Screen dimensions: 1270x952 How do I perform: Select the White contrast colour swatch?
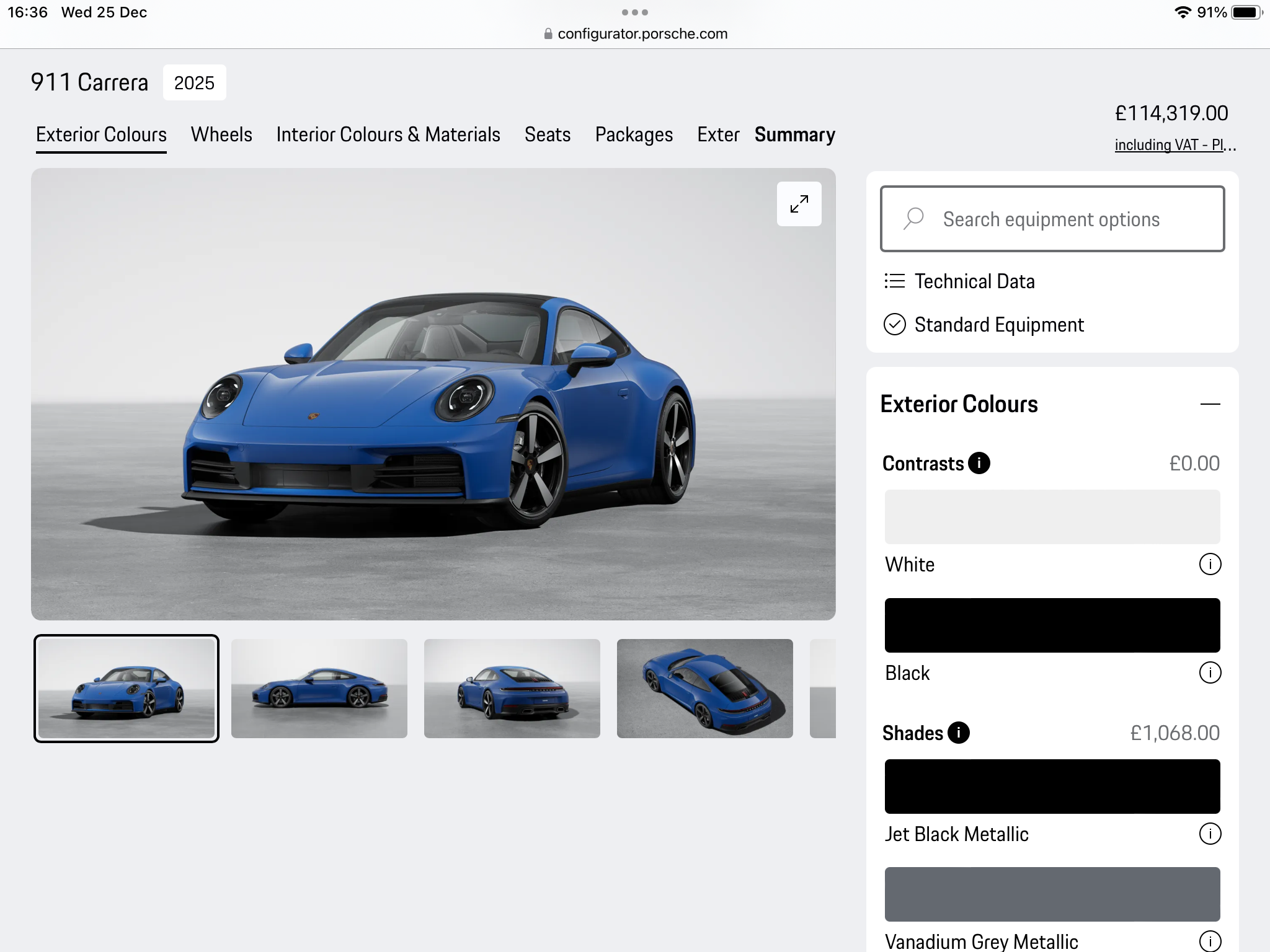click(1052, 517)
